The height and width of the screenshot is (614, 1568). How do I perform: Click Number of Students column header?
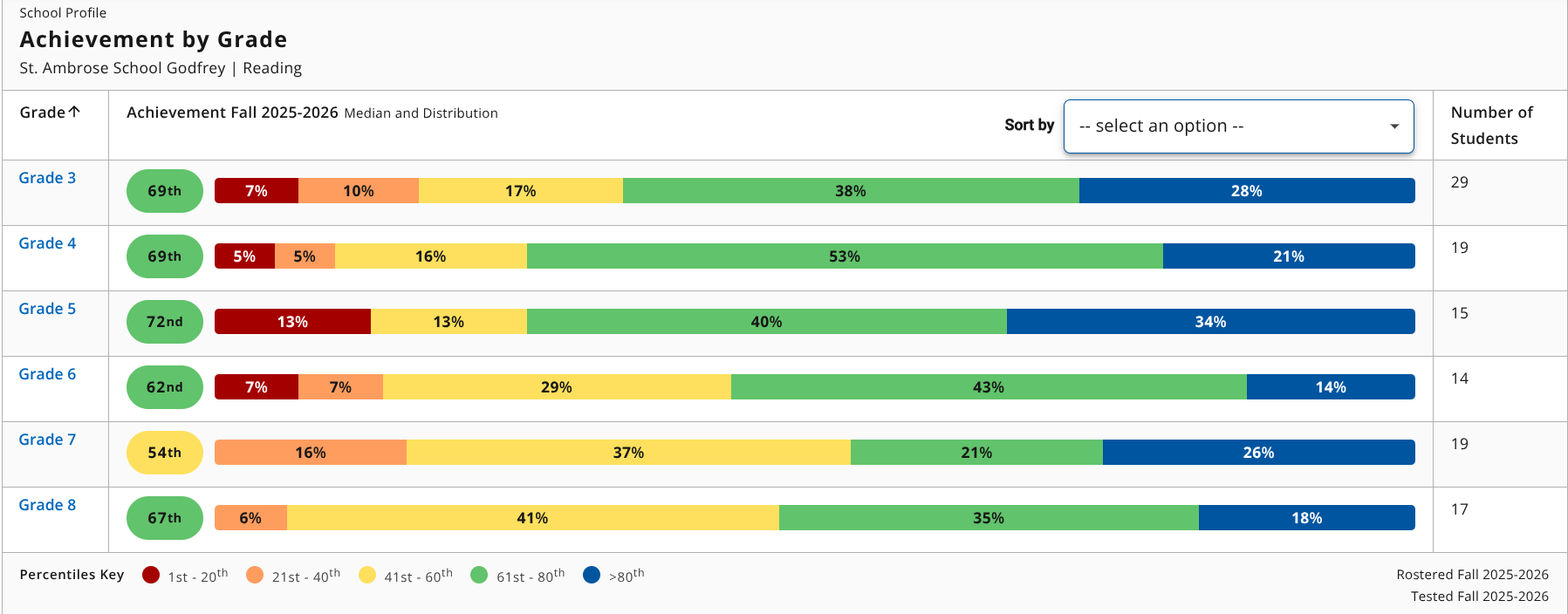pos(1490,126)
